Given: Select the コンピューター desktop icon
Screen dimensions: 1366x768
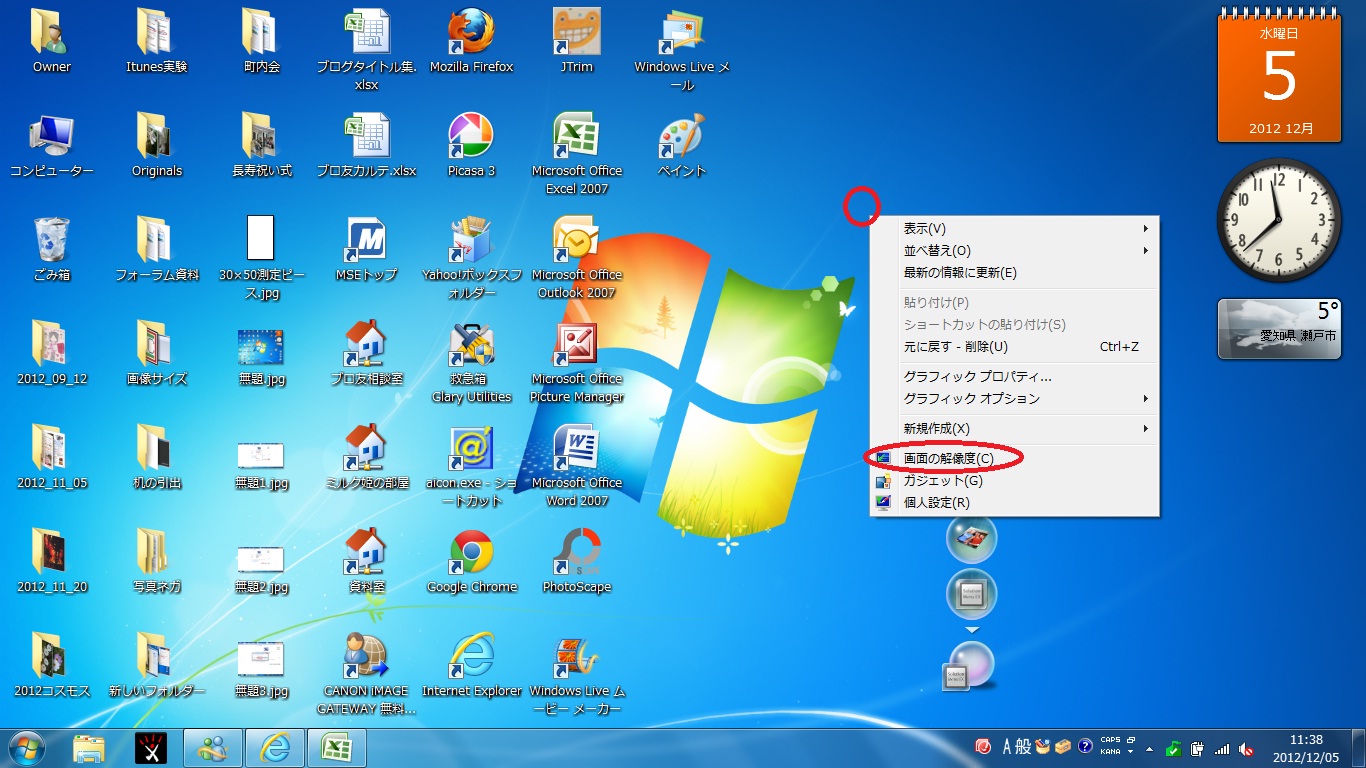Looking at the screenshot, I should coord(52,146).
